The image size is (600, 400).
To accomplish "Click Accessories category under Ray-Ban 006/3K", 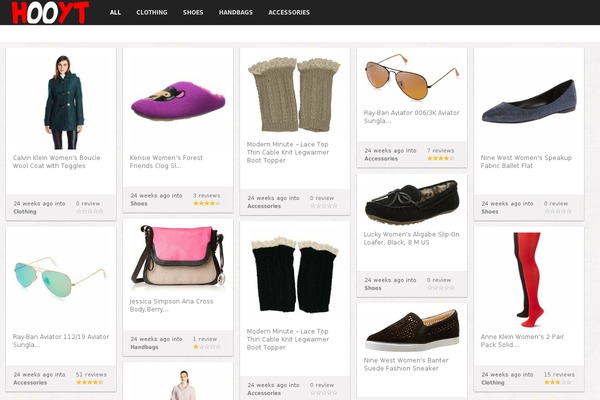I will pos(381,159).
